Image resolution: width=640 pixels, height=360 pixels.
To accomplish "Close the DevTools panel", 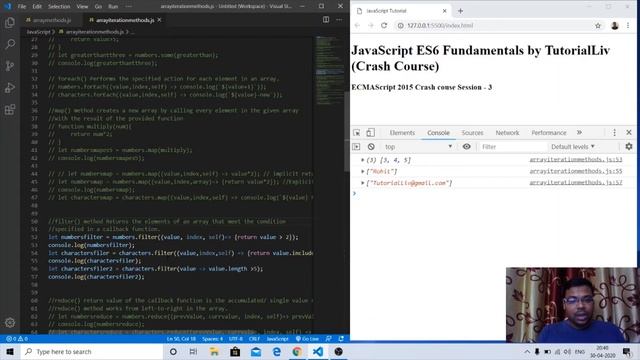I will point(629,133).
